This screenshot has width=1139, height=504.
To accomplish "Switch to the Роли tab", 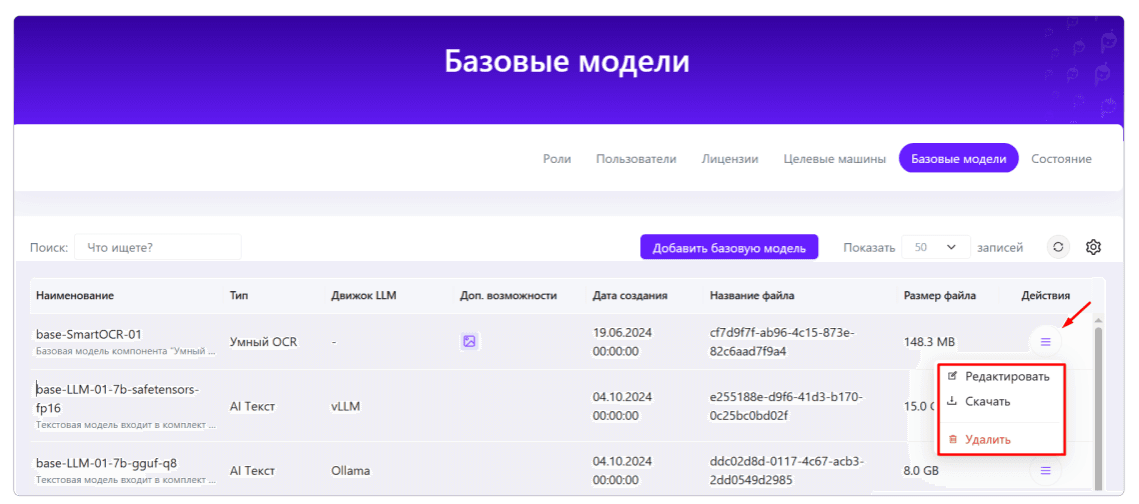I will coord(556,158).
